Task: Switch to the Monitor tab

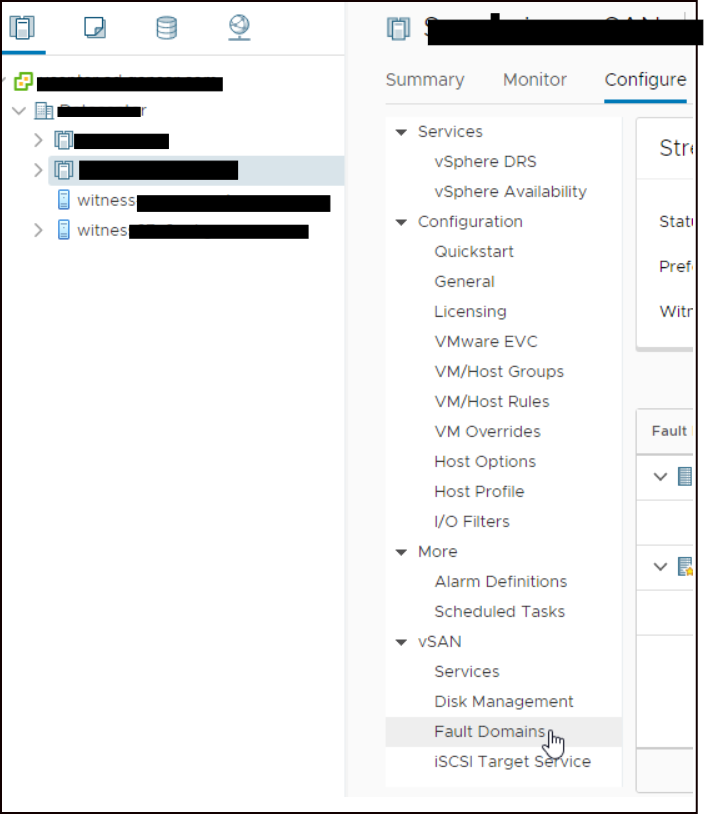Action: tap(535, 80)
